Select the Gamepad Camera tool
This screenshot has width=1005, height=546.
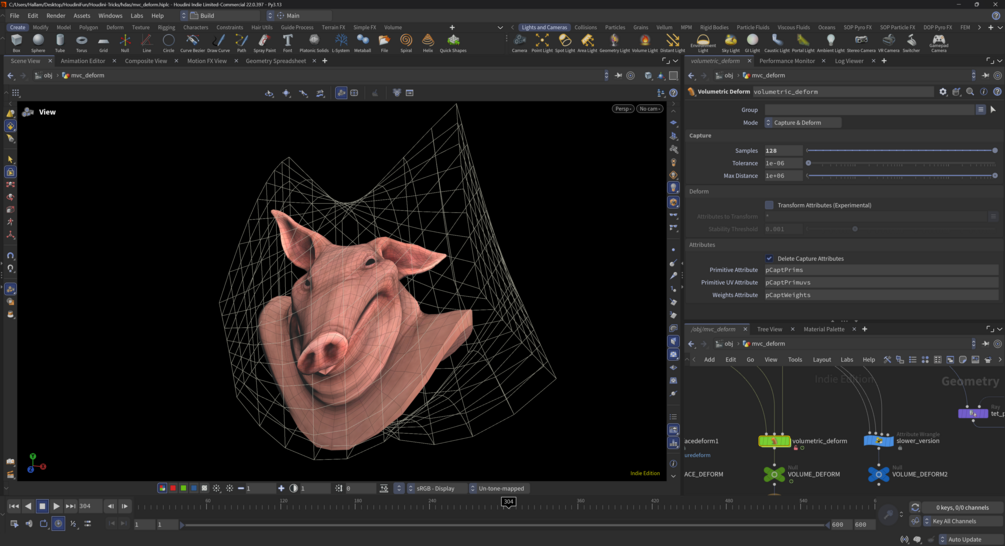938,43
